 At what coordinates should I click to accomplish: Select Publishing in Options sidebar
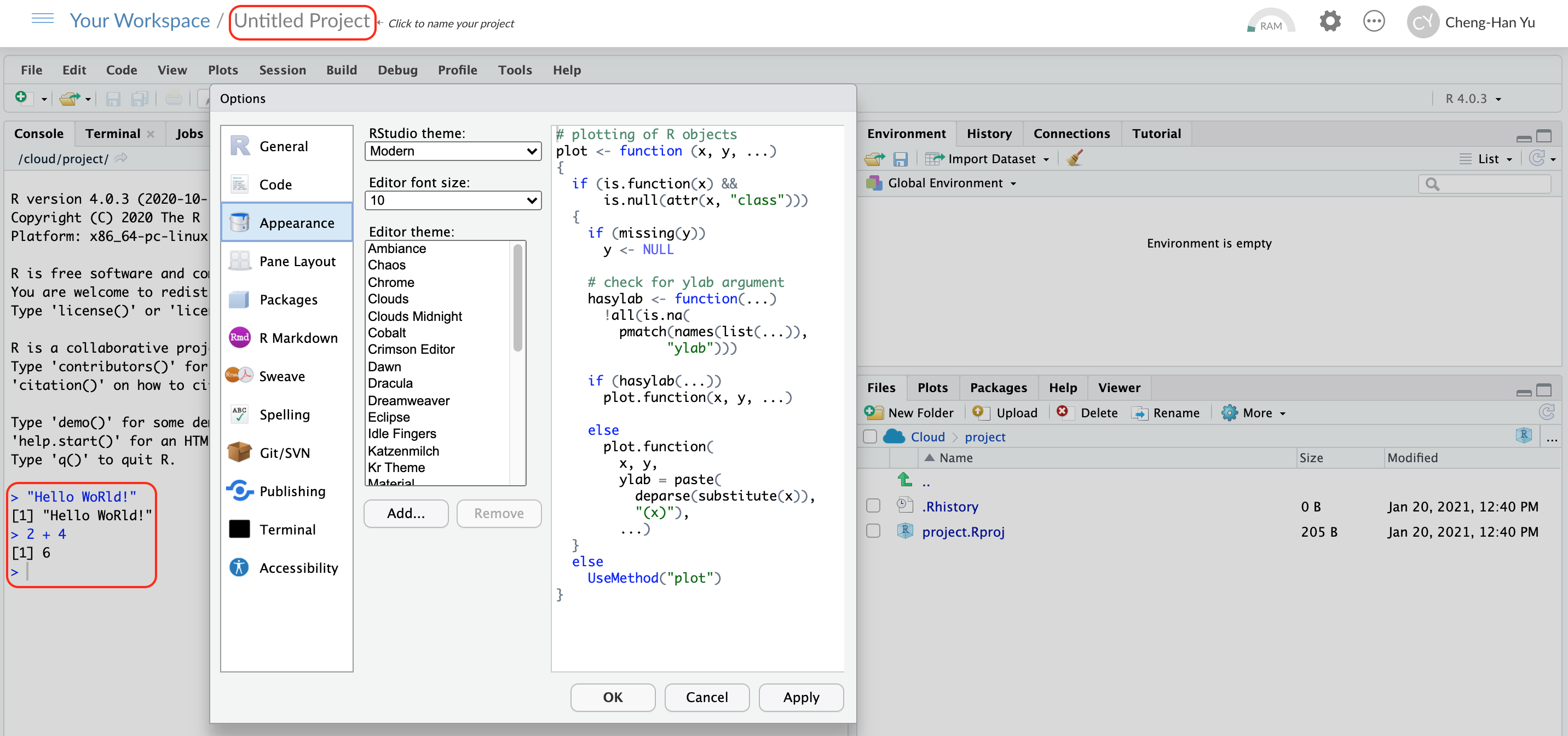(287, 491)
